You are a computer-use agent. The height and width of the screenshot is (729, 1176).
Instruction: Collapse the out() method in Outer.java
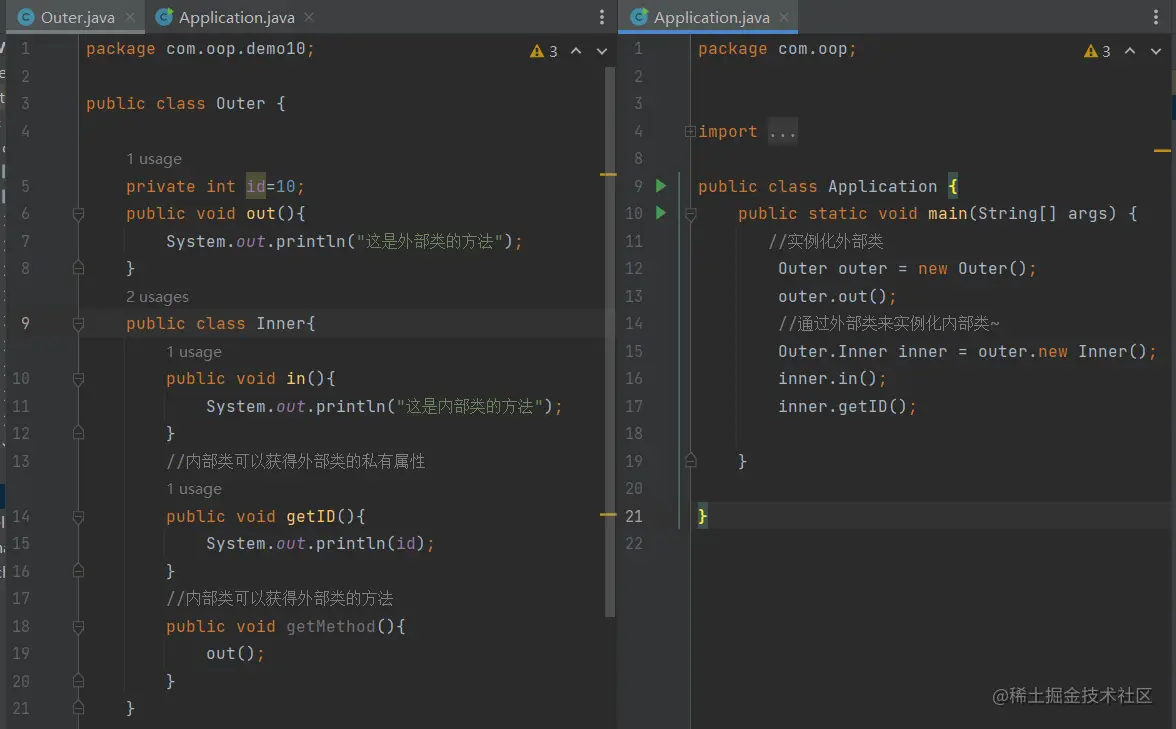click(78, 214)
